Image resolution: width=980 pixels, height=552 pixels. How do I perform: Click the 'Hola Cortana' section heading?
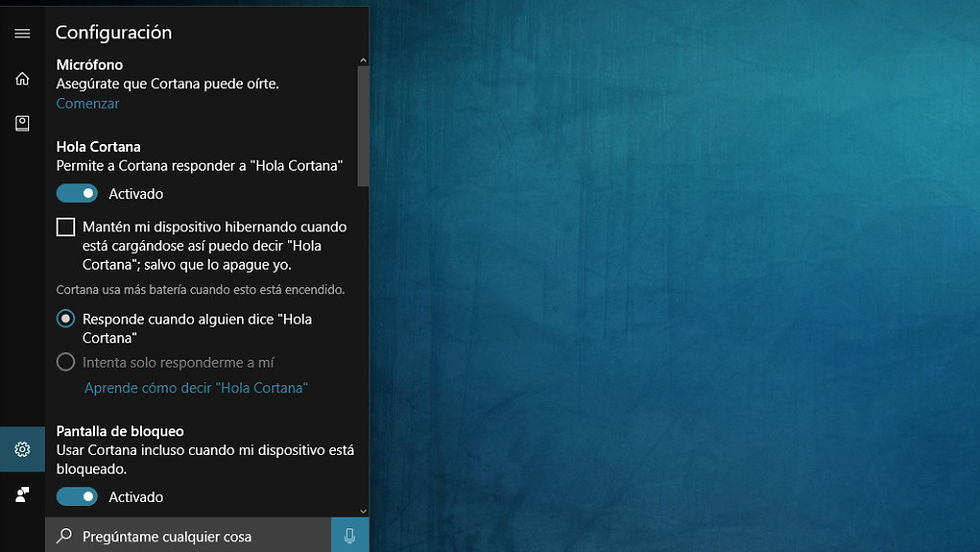click(x=98, y=147)
